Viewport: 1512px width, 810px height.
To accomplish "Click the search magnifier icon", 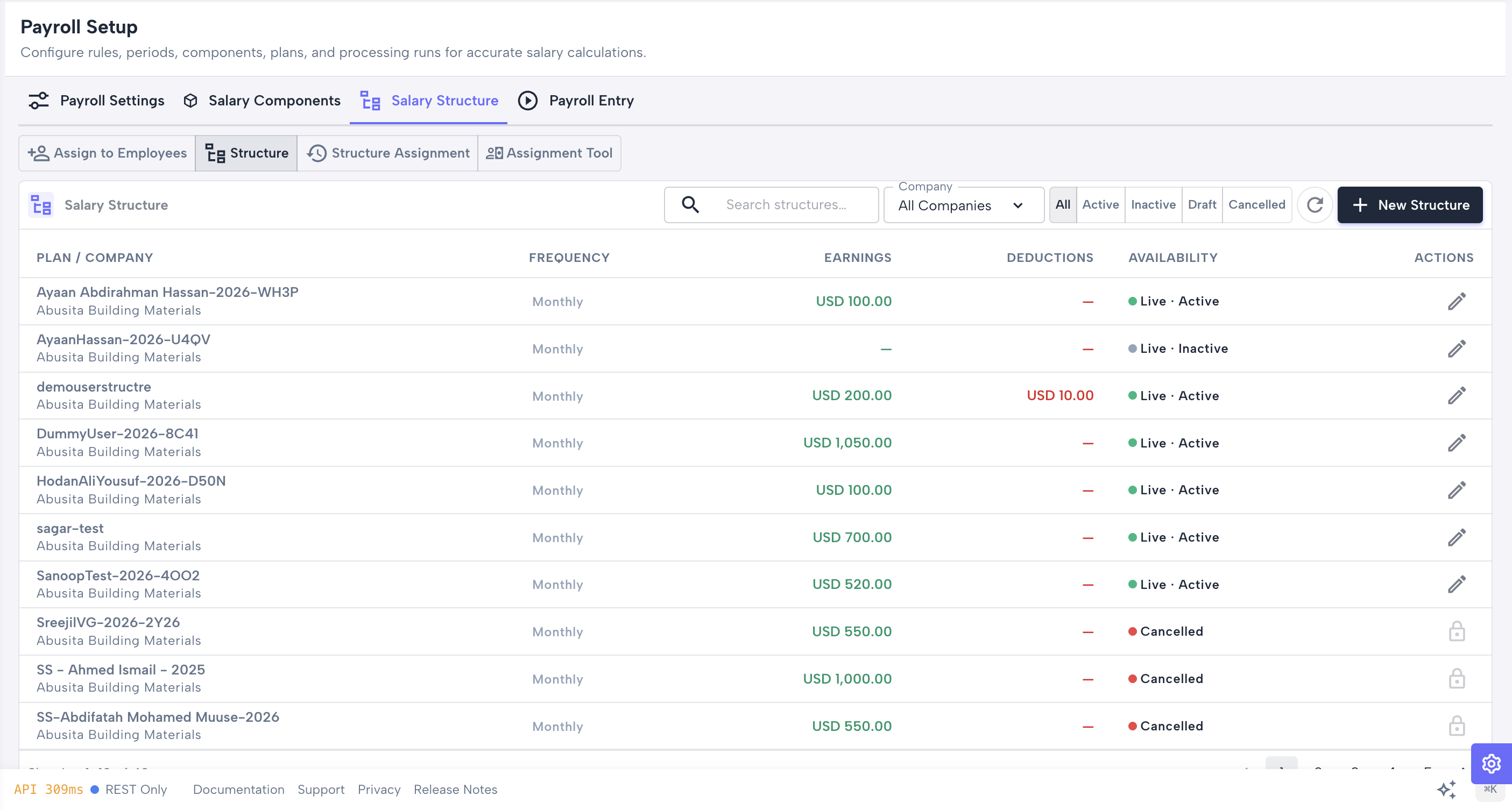I will (690, 205).
